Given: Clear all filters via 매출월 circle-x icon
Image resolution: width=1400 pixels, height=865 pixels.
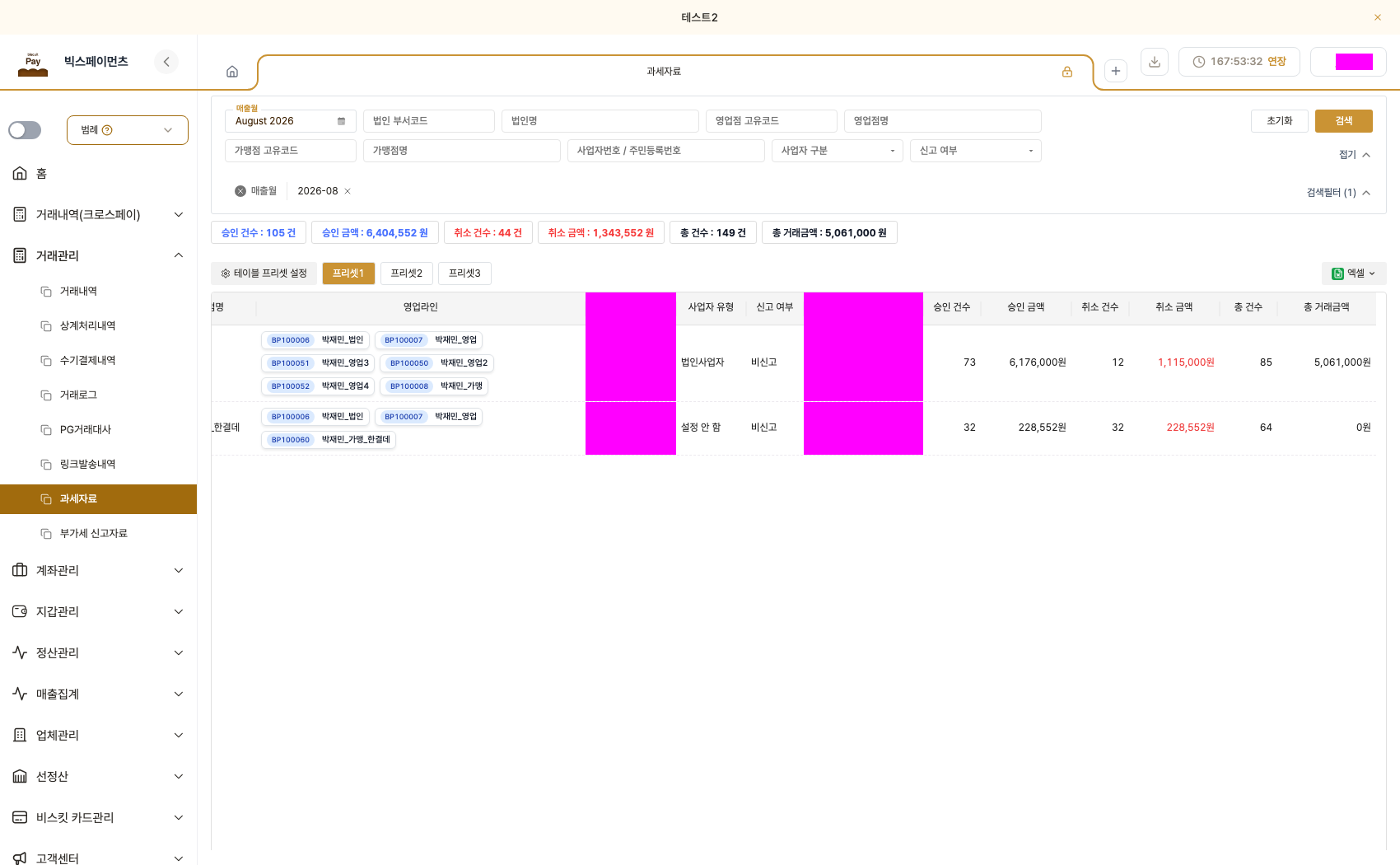Looking at the screenshot, I should (240, 191).
